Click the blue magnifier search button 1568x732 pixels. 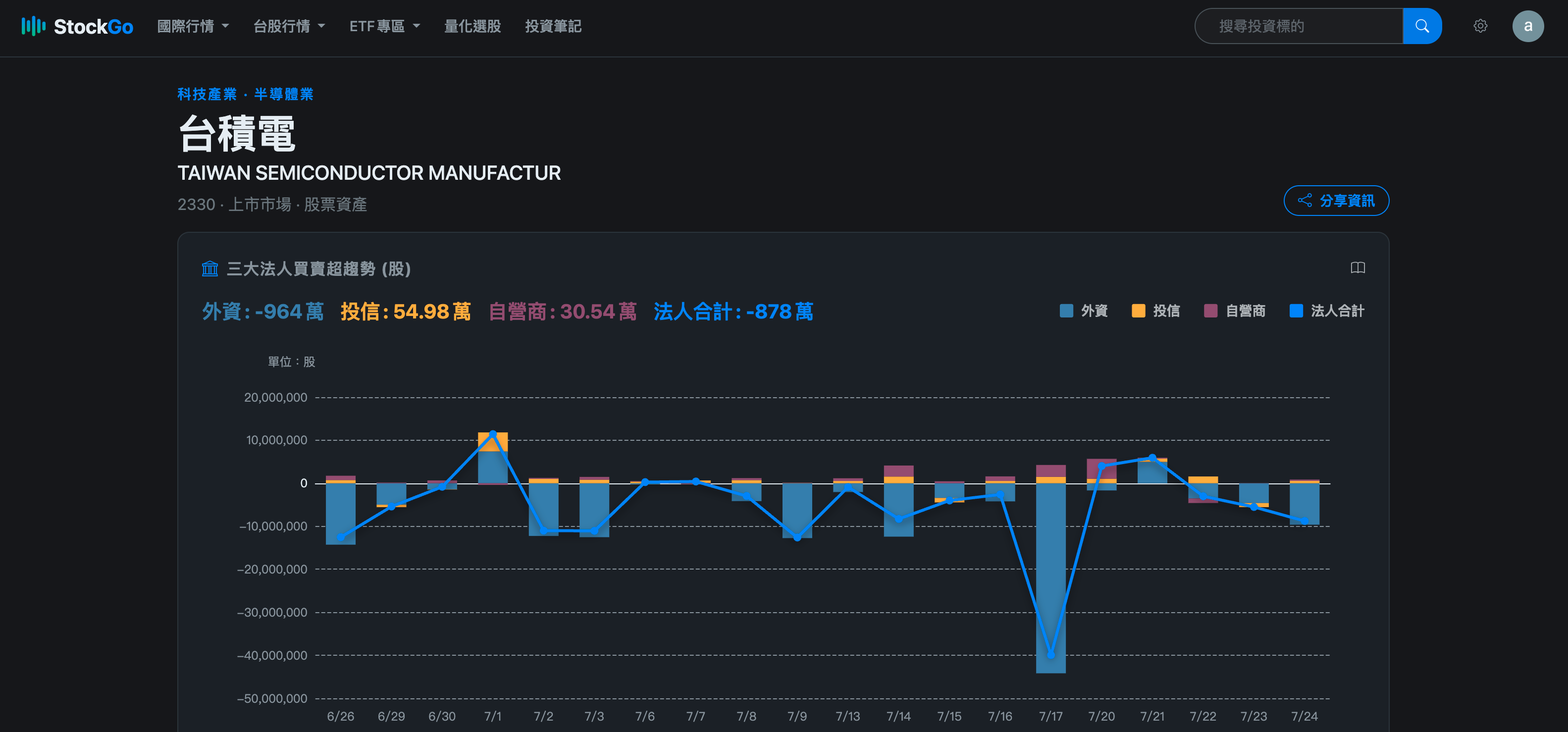[1422, 26]
